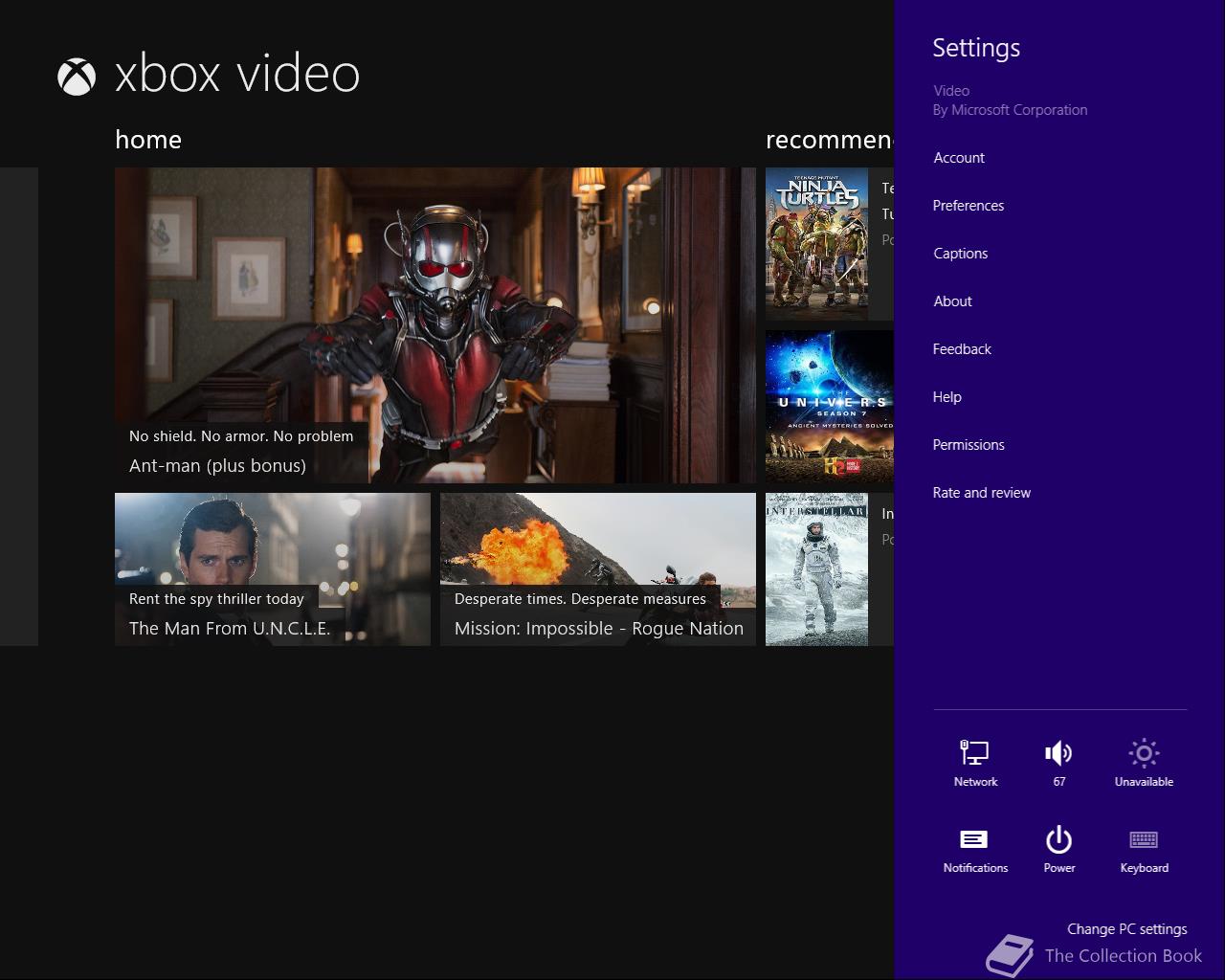Image resolution: width=1225 pixels, height=980 pixels.
Task: Open the Keyboard icon
Action: click(x=1144, y=850)
